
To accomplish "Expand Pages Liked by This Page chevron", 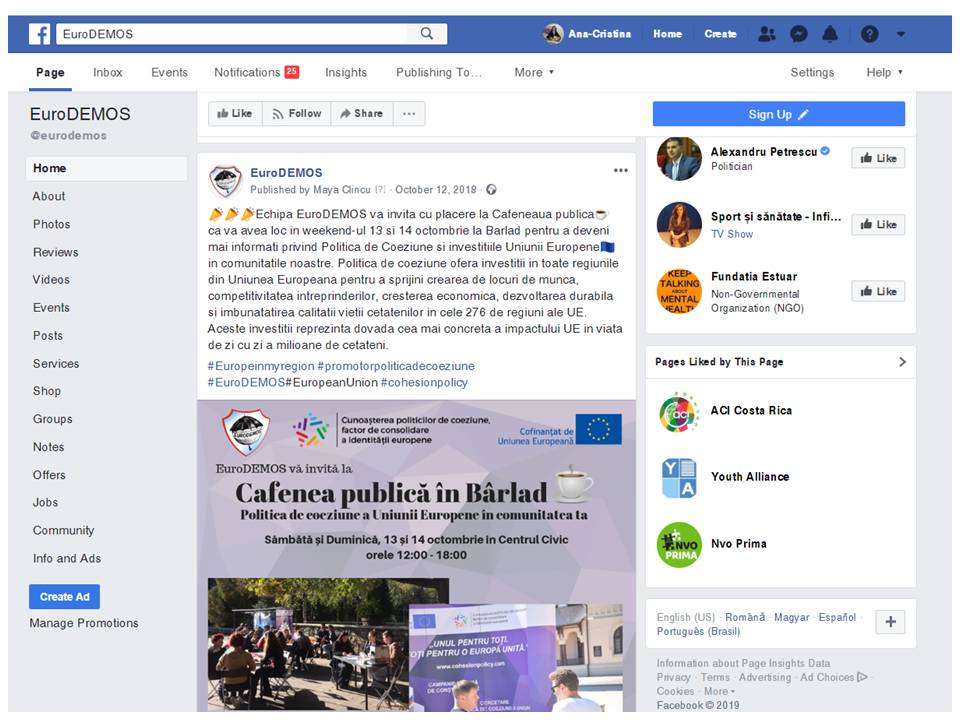I will pos(902,362).
